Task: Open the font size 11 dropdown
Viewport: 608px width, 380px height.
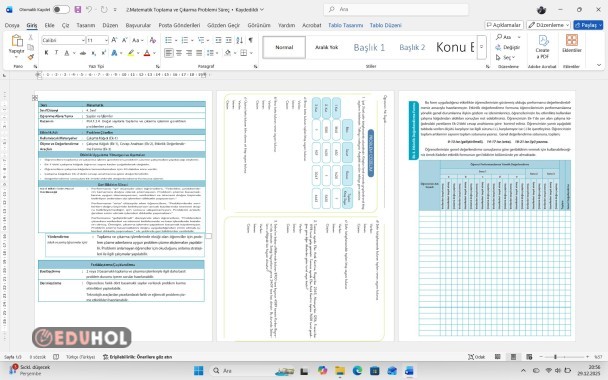Action: tap(106, 40)
